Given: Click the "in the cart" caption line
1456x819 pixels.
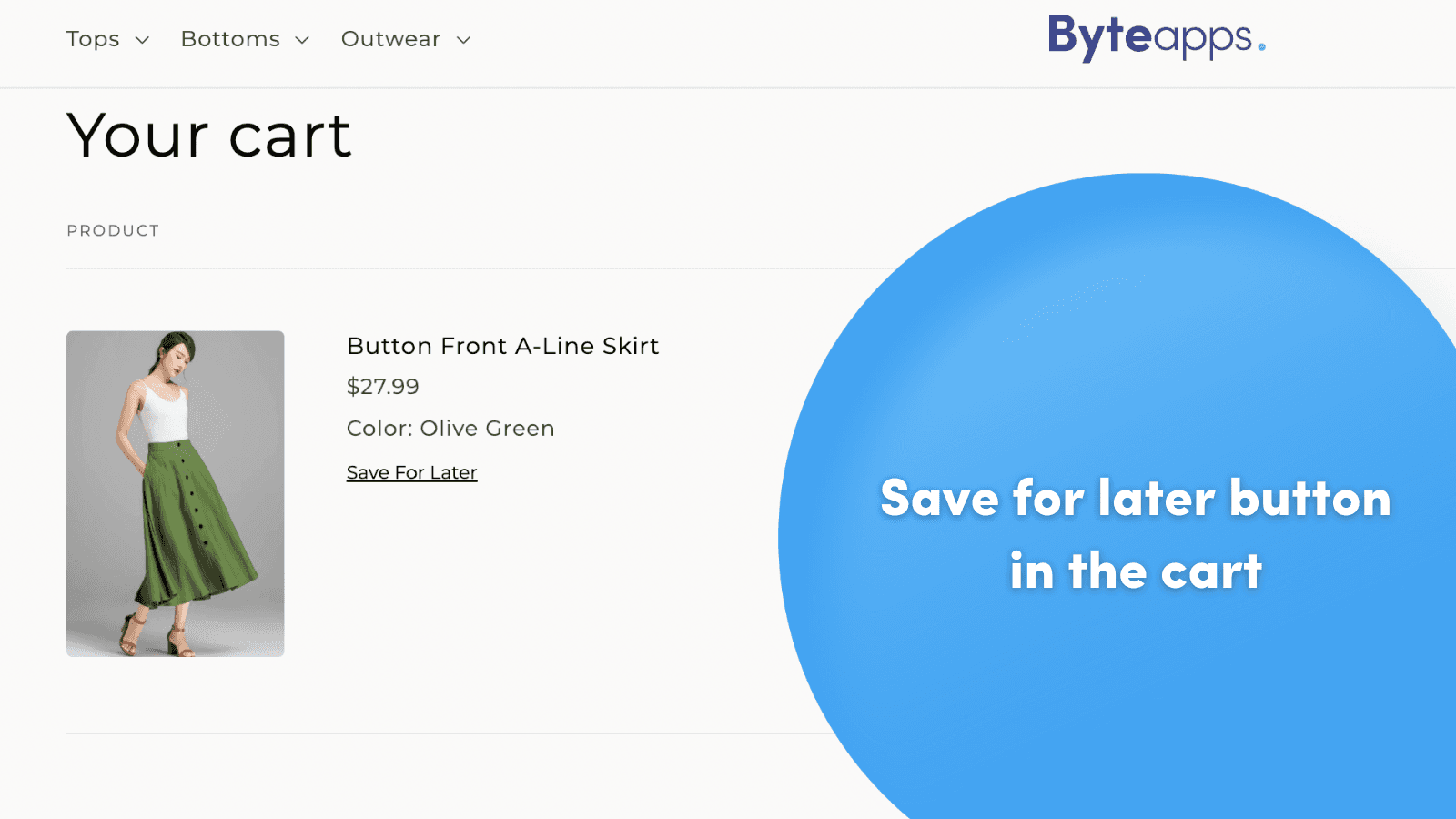Looking at the screenshot, I should pyautogui.click(x=1135, y=571).
